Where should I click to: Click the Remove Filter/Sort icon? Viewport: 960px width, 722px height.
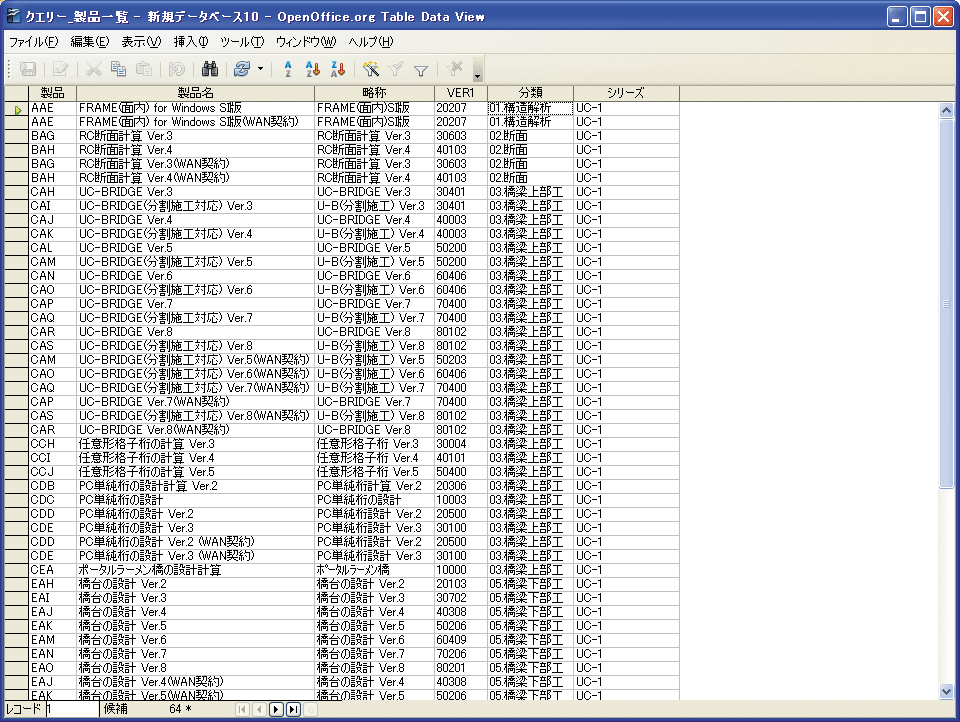(x=454, y=69)
